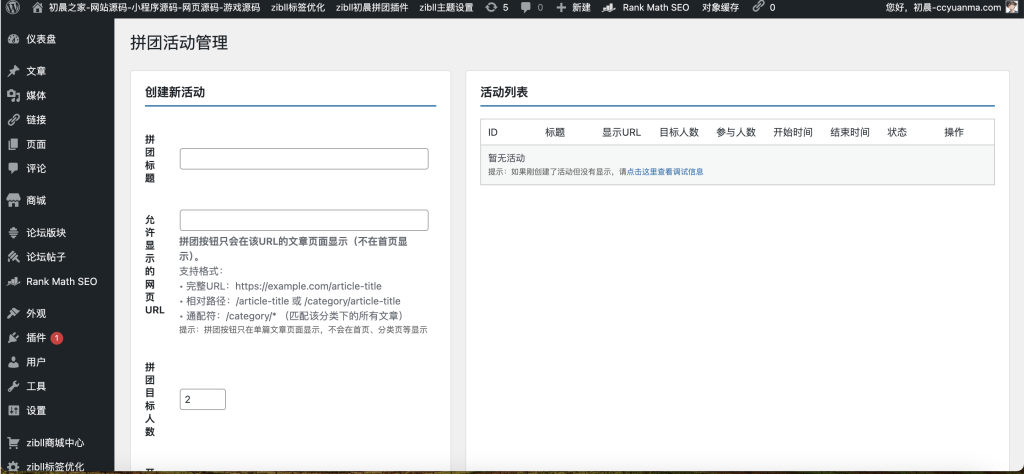Click the pushpin icon next to 文章
1024x474 pixels.
[13, 71]
